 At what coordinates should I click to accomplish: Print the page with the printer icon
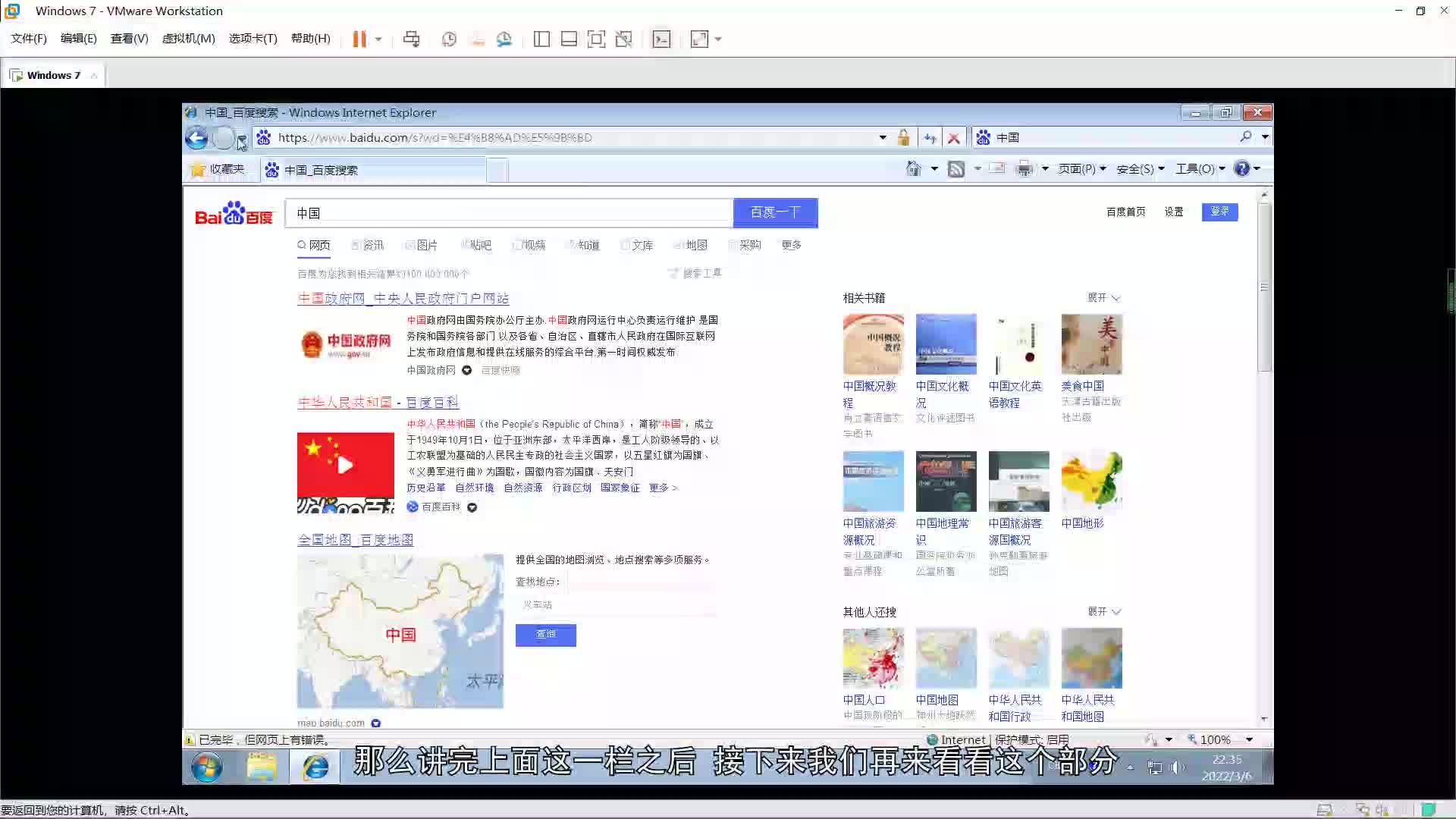tap(1025, 168)
